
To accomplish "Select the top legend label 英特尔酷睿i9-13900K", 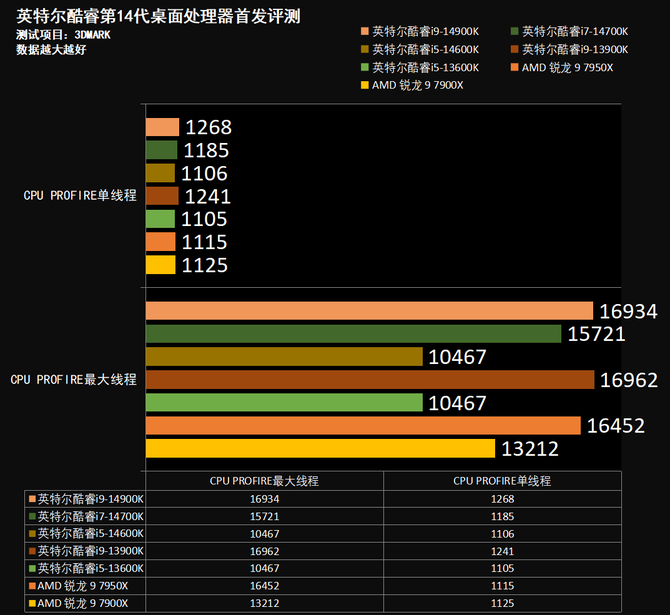I will pyautogui.click(x=575, y=49).
